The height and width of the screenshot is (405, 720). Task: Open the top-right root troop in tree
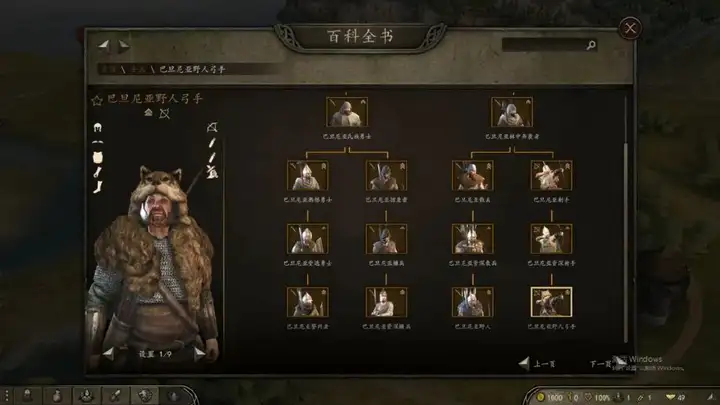tap(512, 112)
